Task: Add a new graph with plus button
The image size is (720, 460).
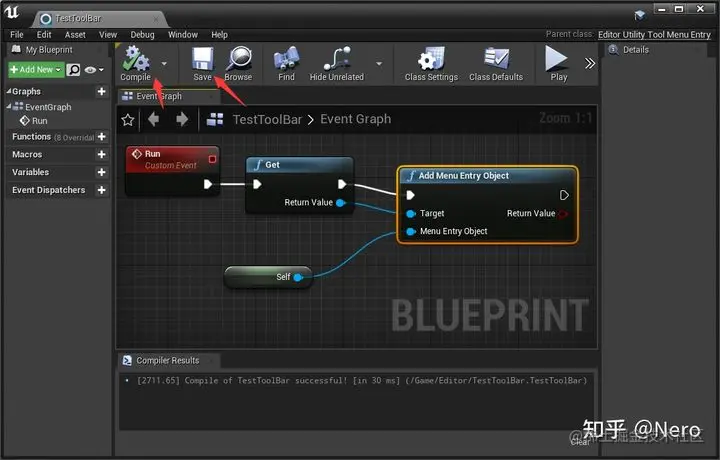Action: click(x=101, y=91)
